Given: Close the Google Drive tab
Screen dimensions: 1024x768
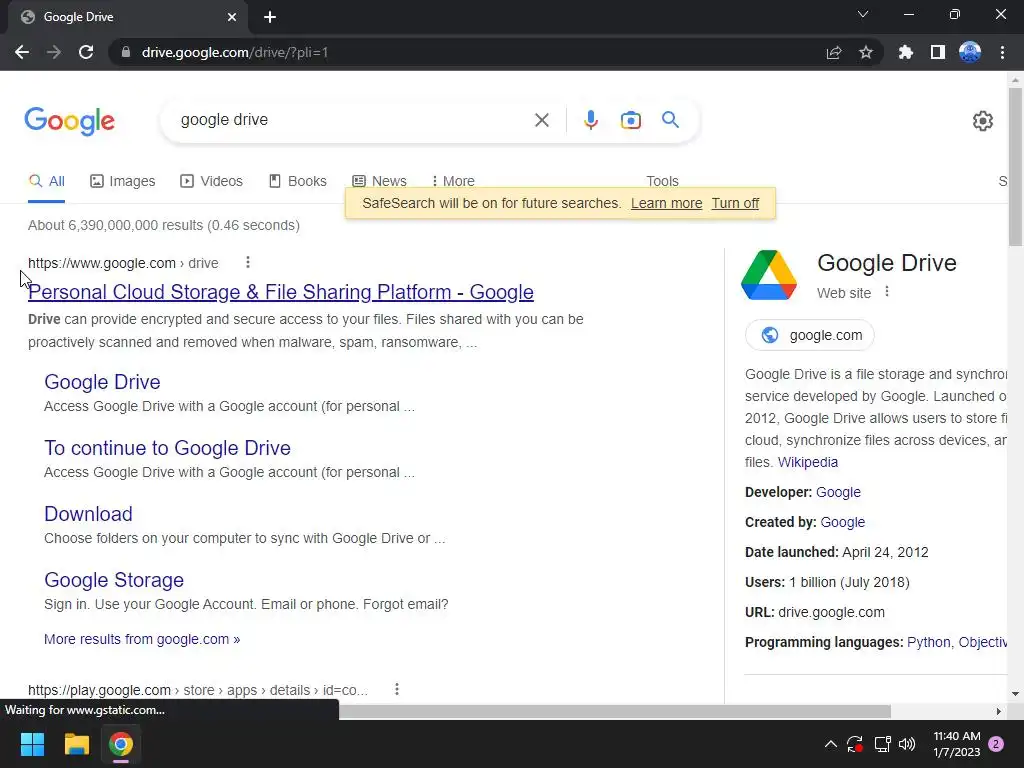Looking at the screenshot, I should pyautogui.click(x=232, y=17).
